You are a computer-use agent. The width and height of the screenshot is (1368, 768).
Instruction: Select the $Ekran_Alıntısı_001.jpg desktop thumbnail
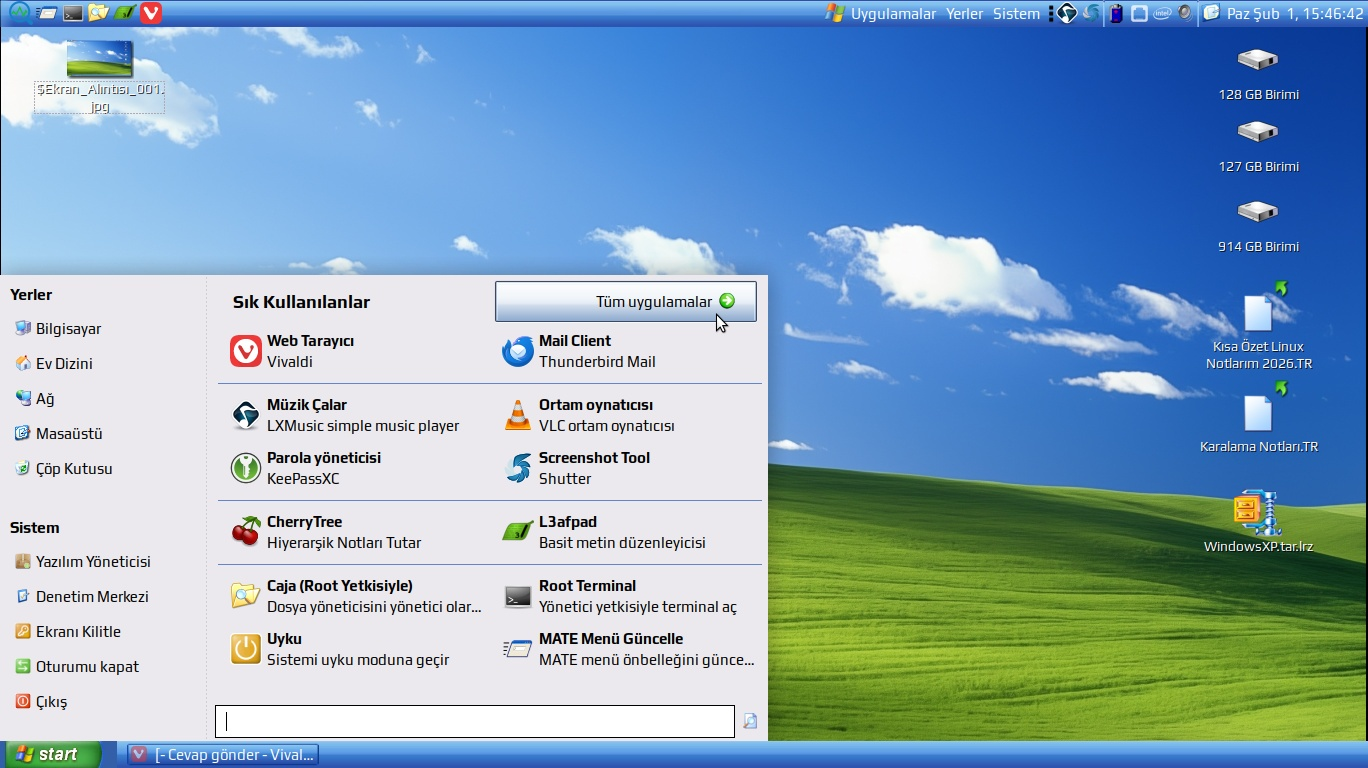click(99, 76)
